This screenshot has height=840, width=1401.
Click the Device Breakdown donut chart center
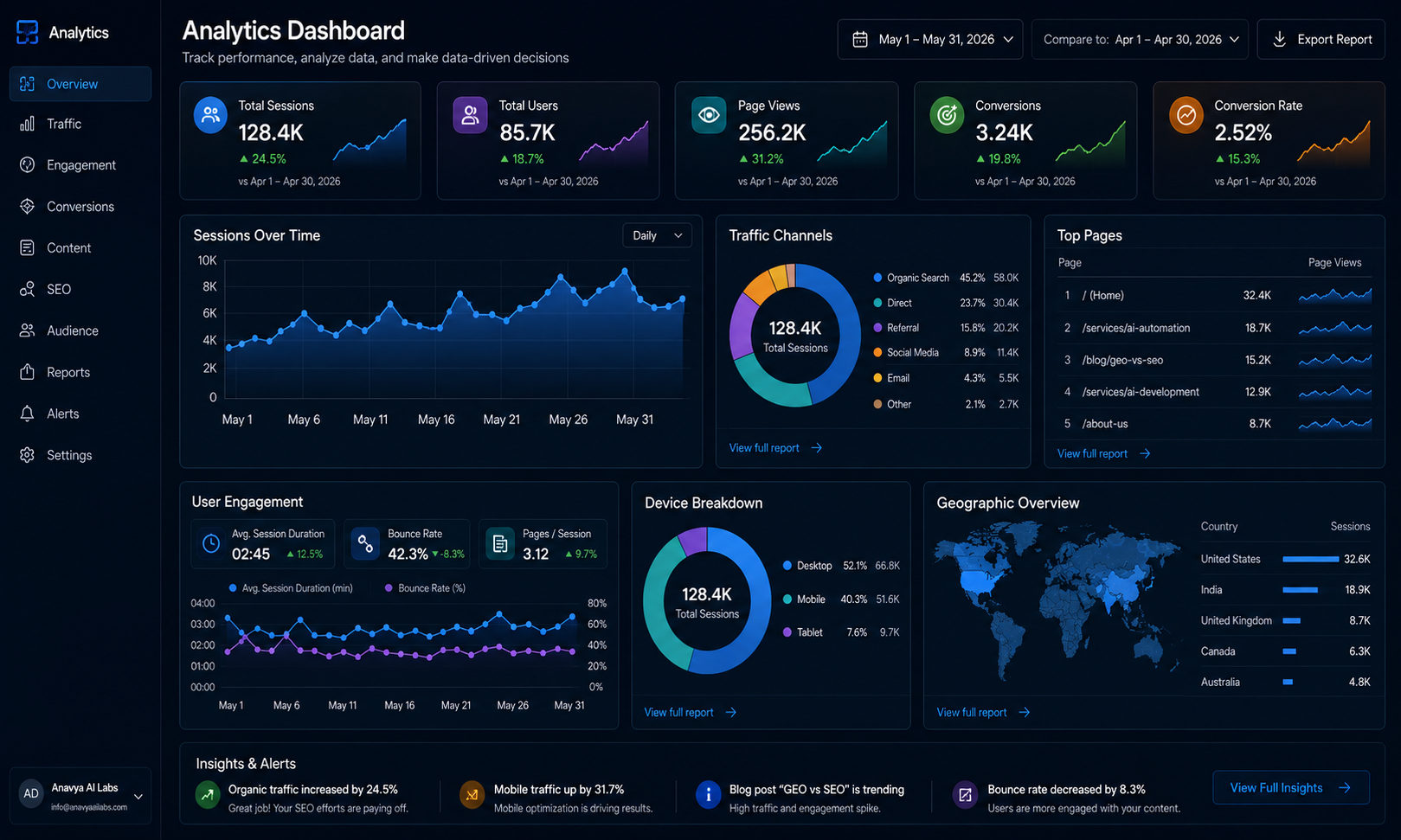707,602
